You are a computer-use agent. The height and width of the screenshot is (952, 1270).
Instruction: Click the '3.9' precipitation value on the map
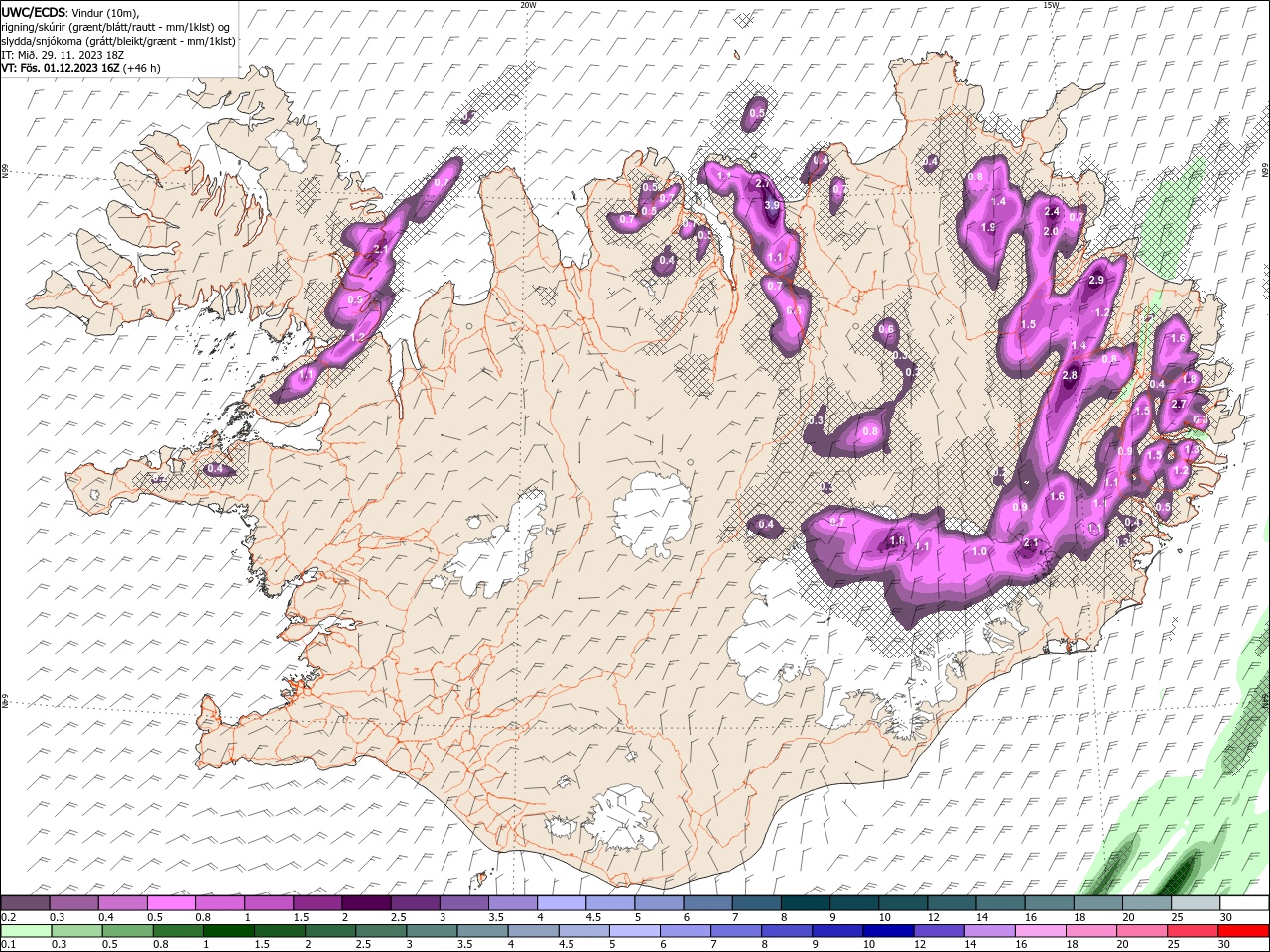click(x=773, y=205)
